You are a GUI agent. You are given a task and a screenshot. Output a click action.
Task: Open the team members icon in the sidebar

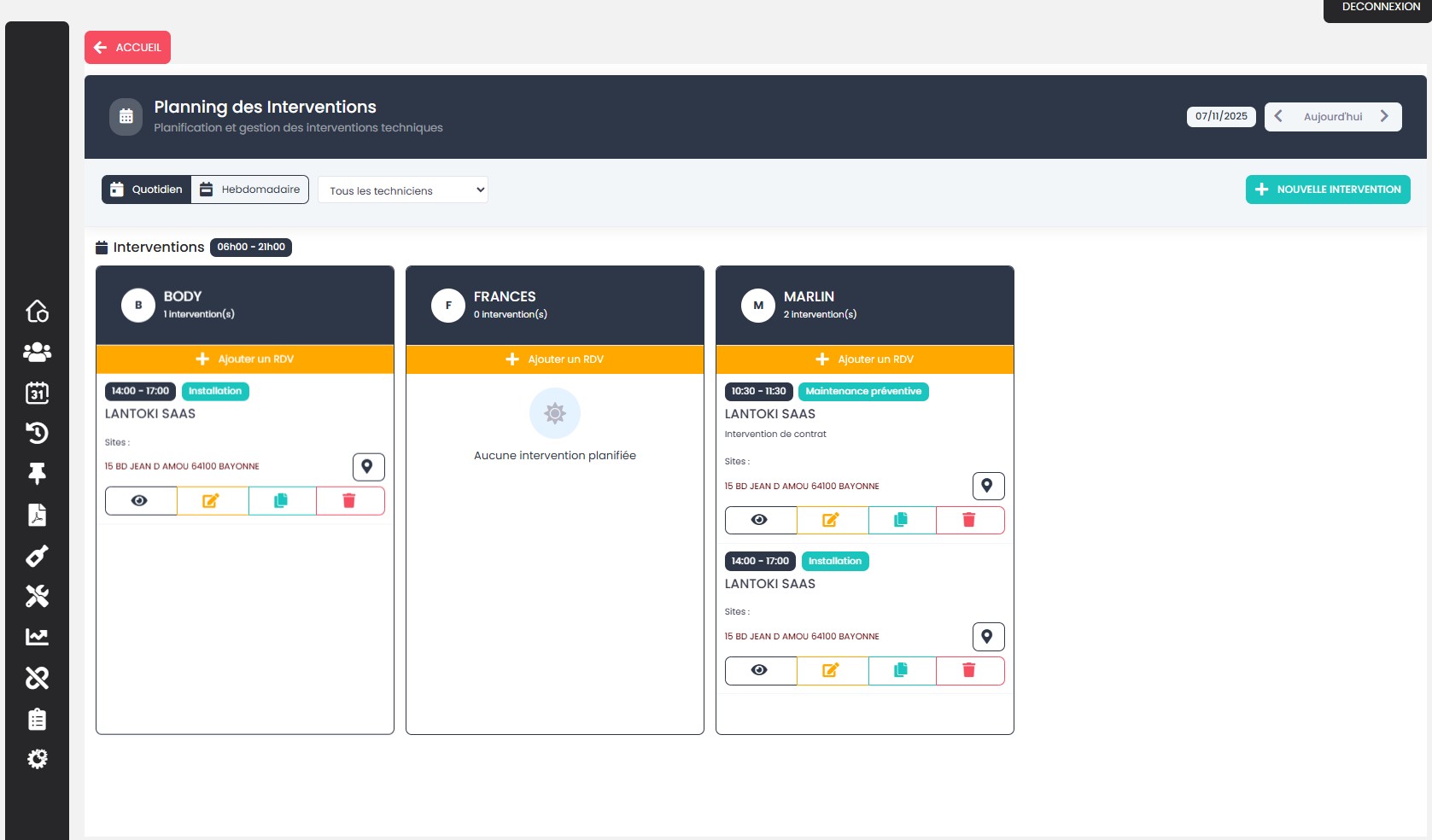[x=38, y=352]
